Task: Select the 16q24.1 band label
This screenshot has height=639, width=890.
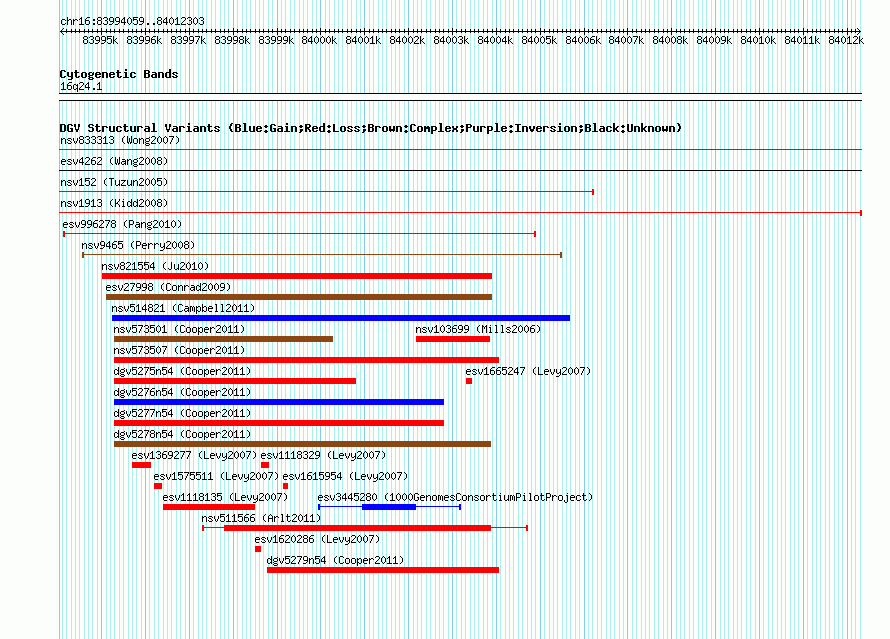Action: [81, 86]
